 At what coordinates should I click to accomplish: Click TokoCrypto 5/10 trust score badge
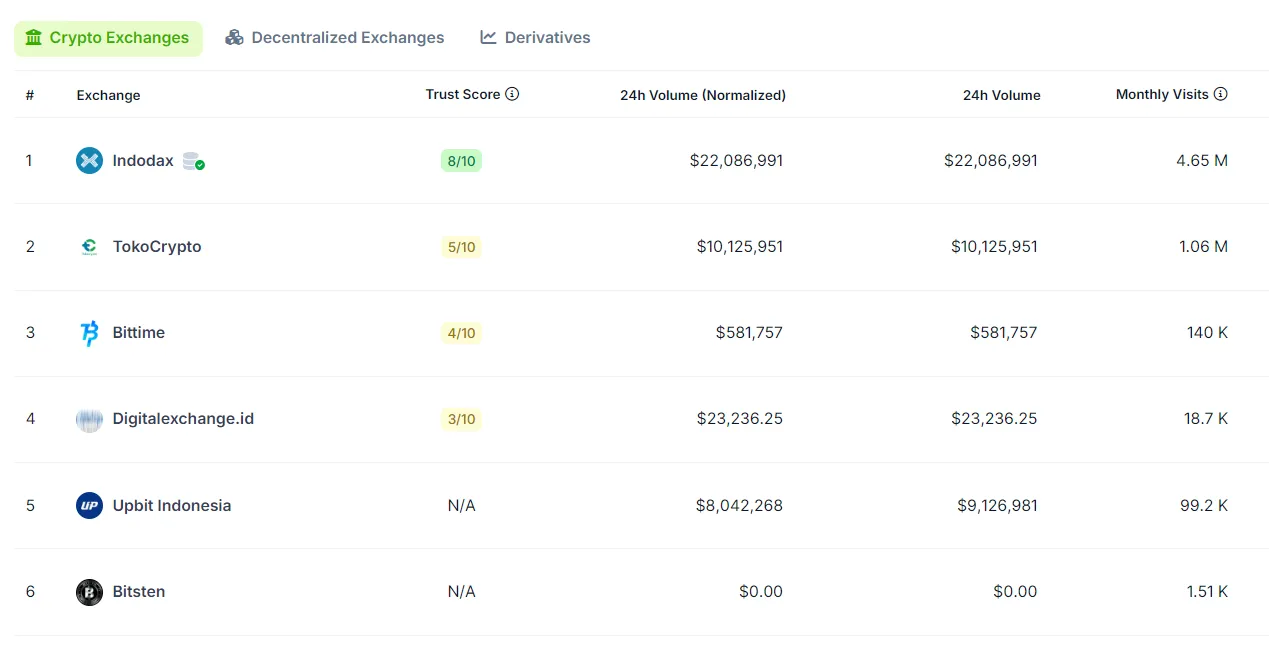(461, 246)
